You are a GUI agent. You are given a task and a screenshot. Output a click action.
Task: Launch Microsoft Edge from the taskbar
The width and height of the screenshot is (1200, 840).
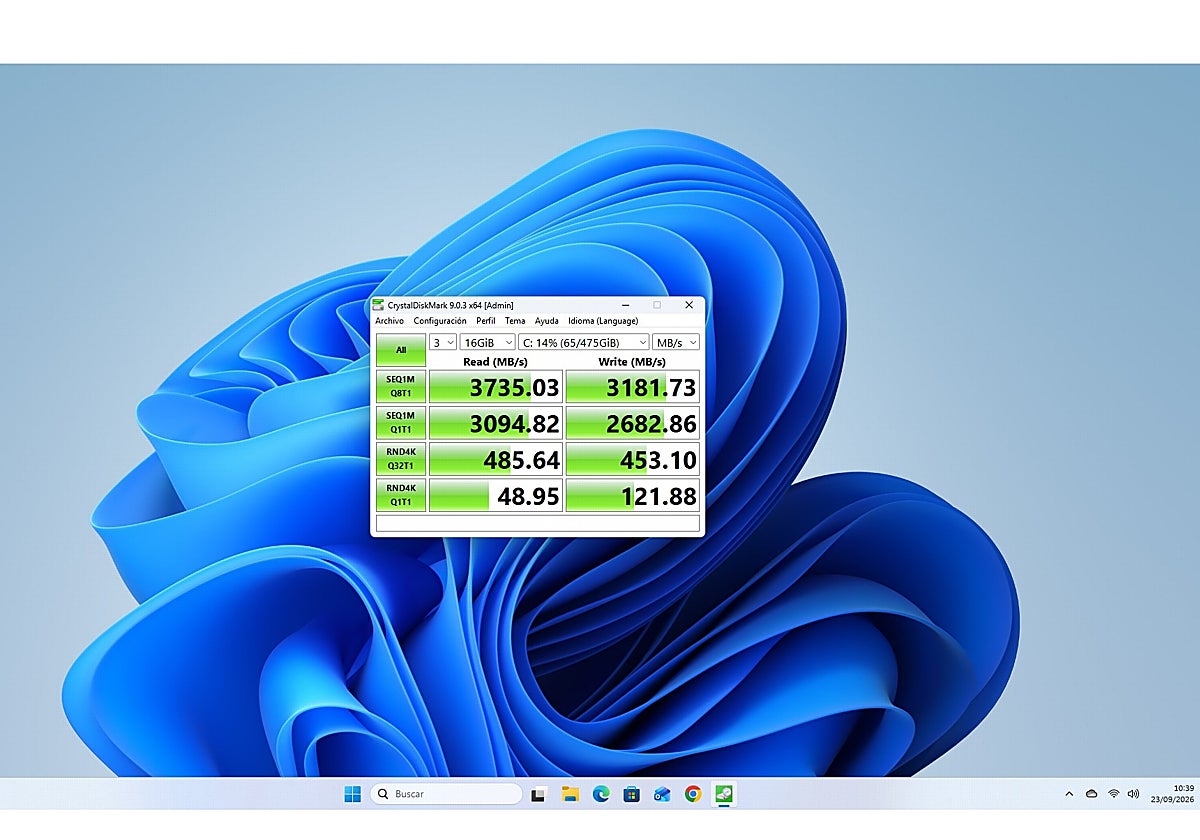click(x=601, y=794)
